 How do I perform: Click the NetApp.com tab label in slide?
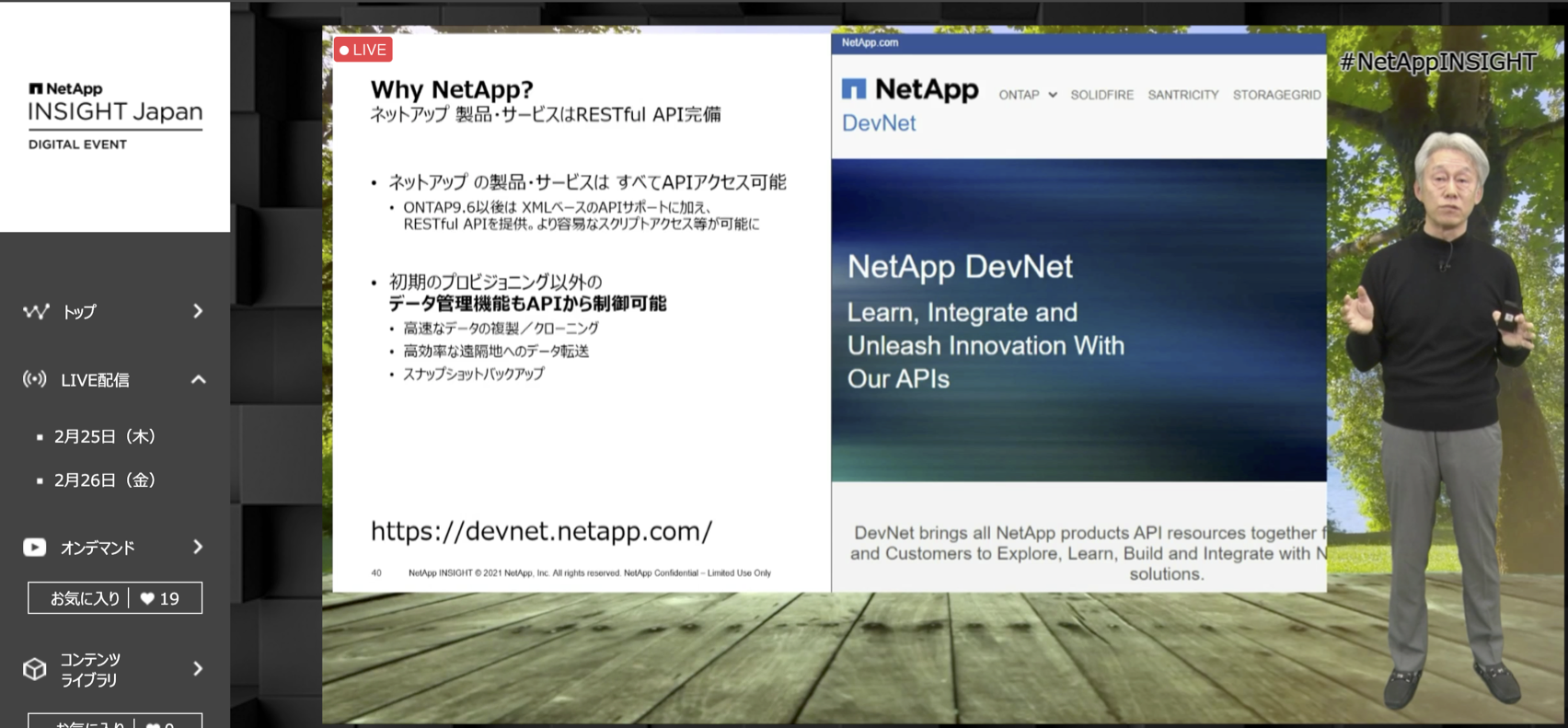point(870,42)
